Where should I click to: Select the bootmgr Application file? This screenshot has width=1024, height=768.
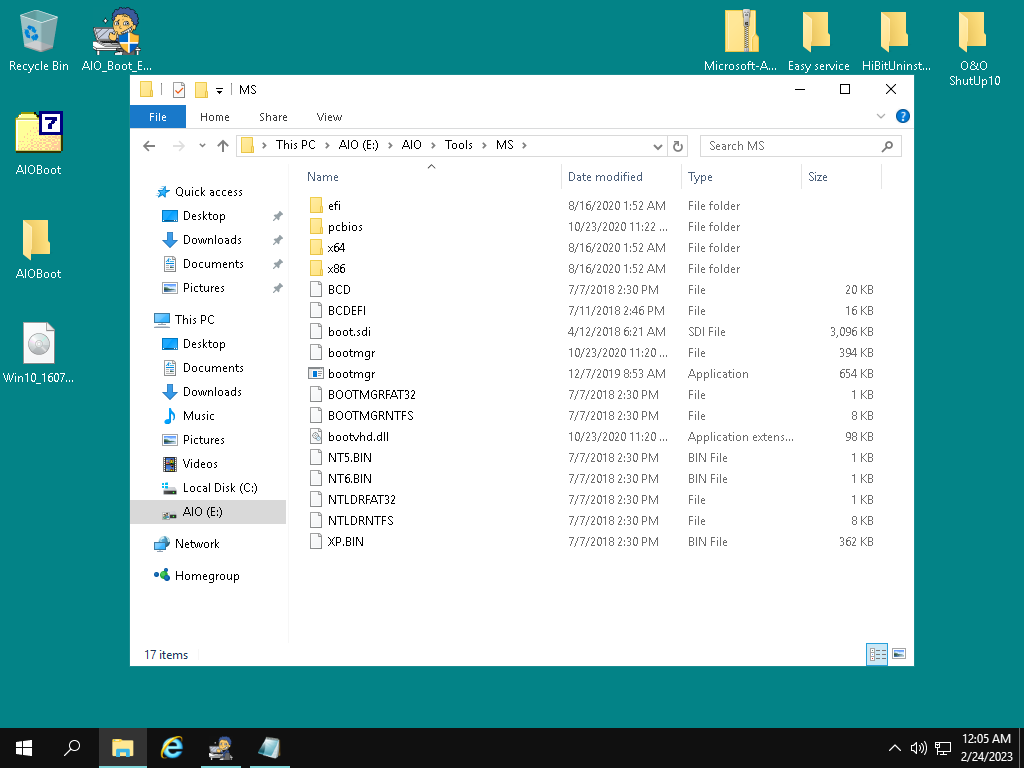tap(351, 374)
